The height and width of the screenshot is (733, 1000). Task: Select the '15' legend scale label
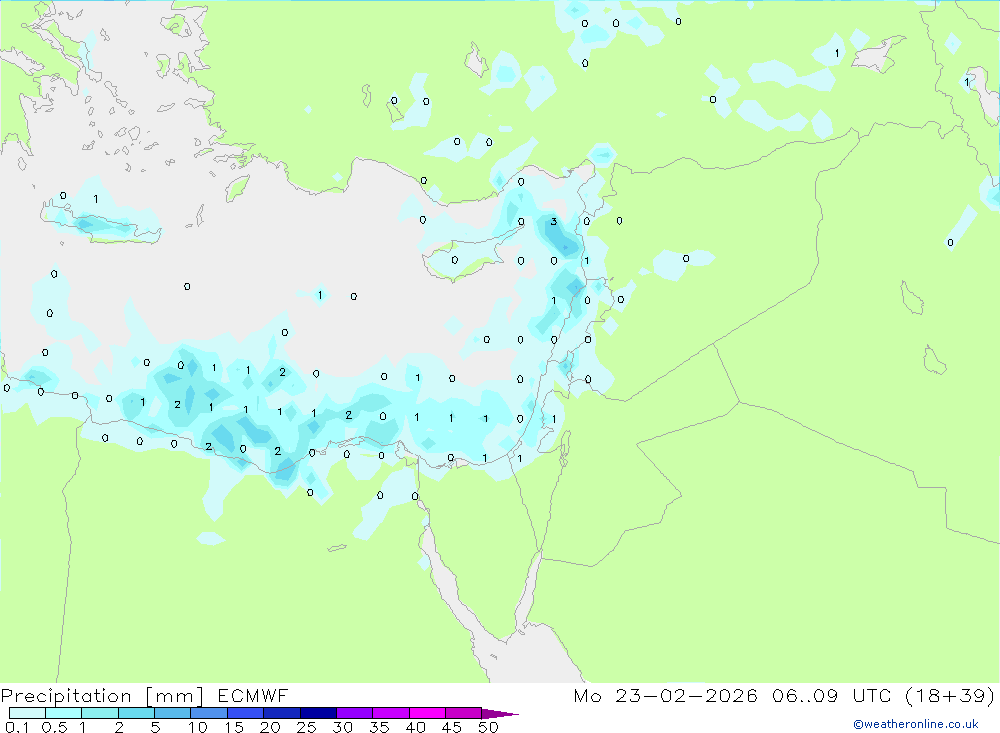point(234,727)
